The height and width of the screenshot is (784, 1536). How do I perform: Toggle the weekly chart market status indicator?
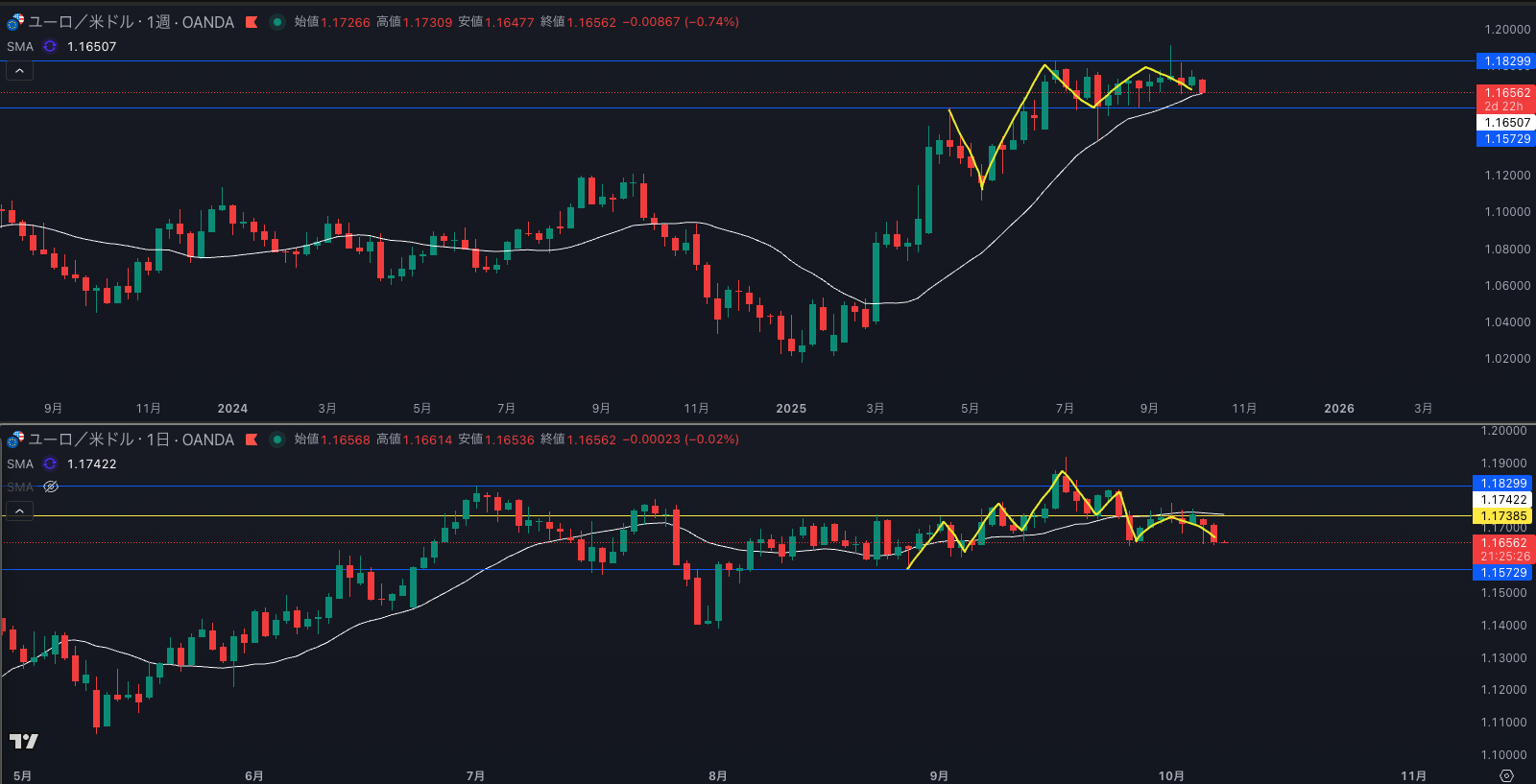pos(277,22)
